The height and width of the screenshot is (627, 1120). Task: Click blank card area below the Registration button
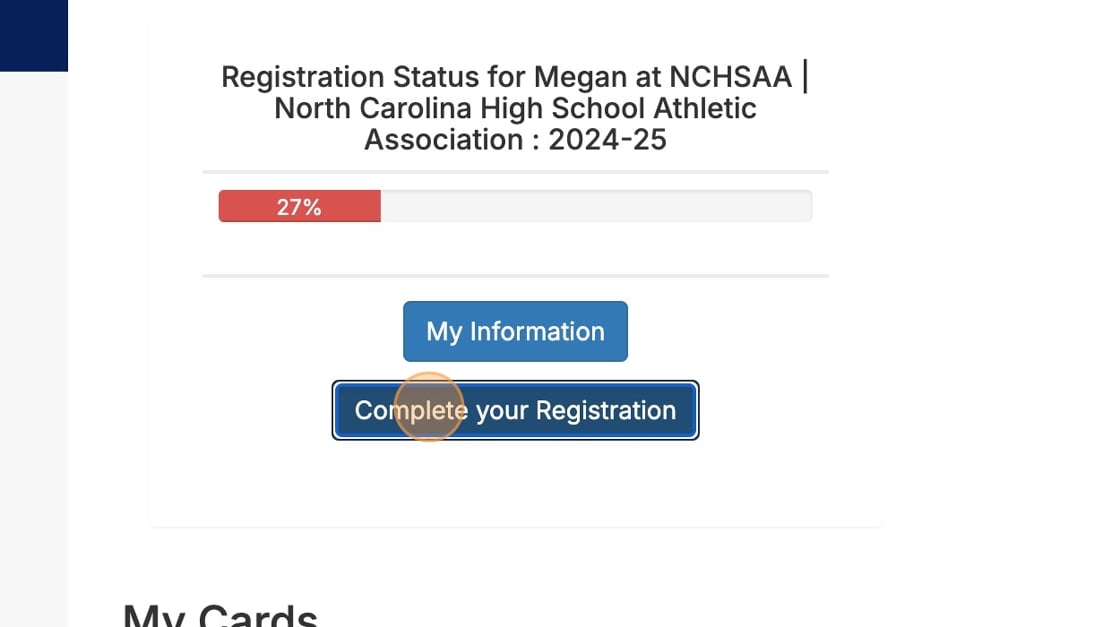pos(515,485)
